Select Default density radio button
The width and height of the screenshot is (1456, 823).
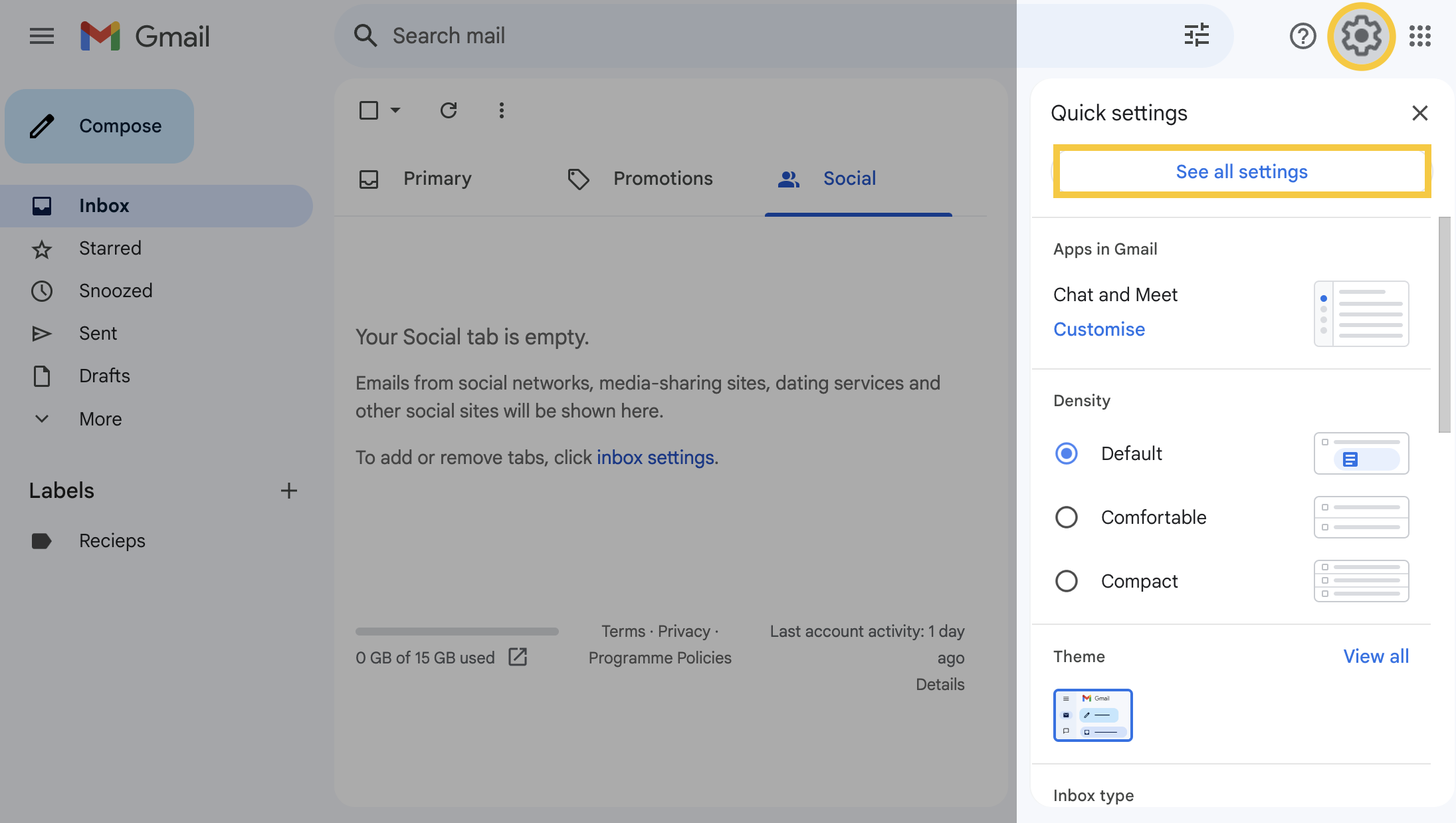[x=1067, y=453]
